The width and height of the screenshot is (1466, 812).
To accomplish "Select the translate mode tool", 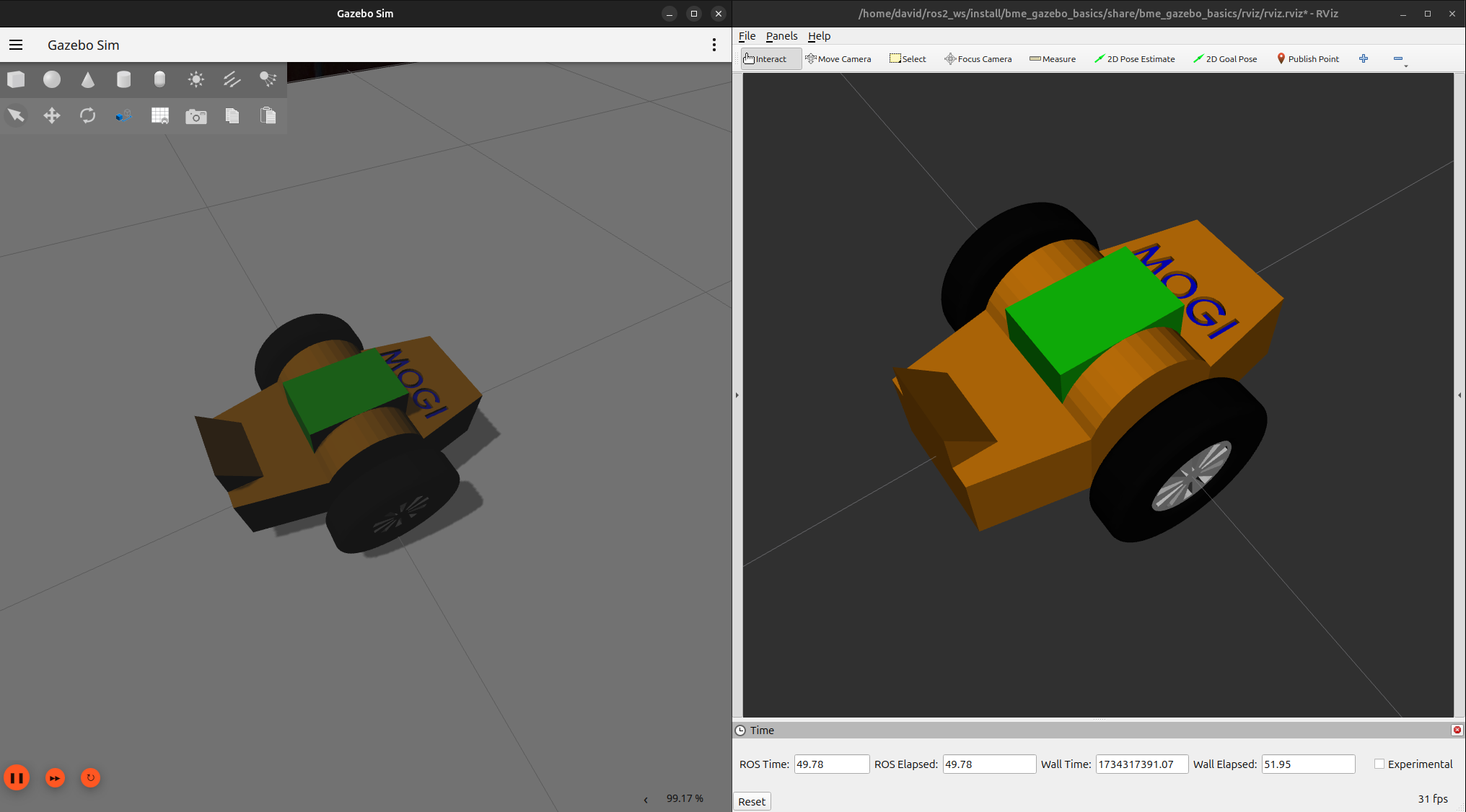I will point(52,115).
